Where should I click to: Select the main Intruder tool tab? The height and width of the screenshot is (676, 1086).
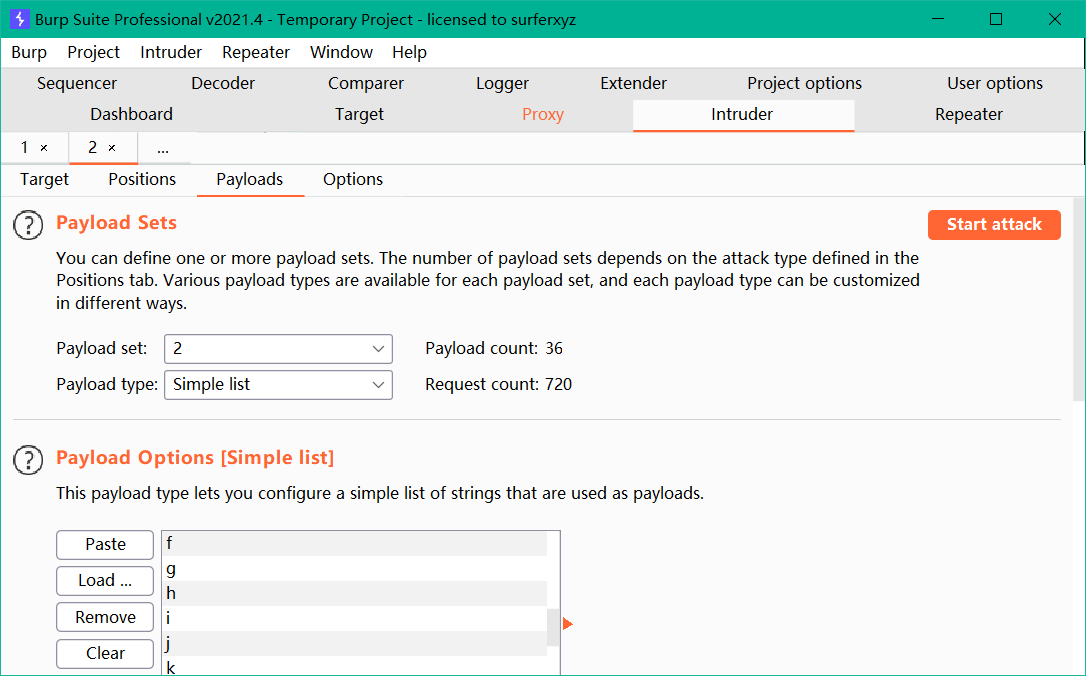click(x=742, y=114)
